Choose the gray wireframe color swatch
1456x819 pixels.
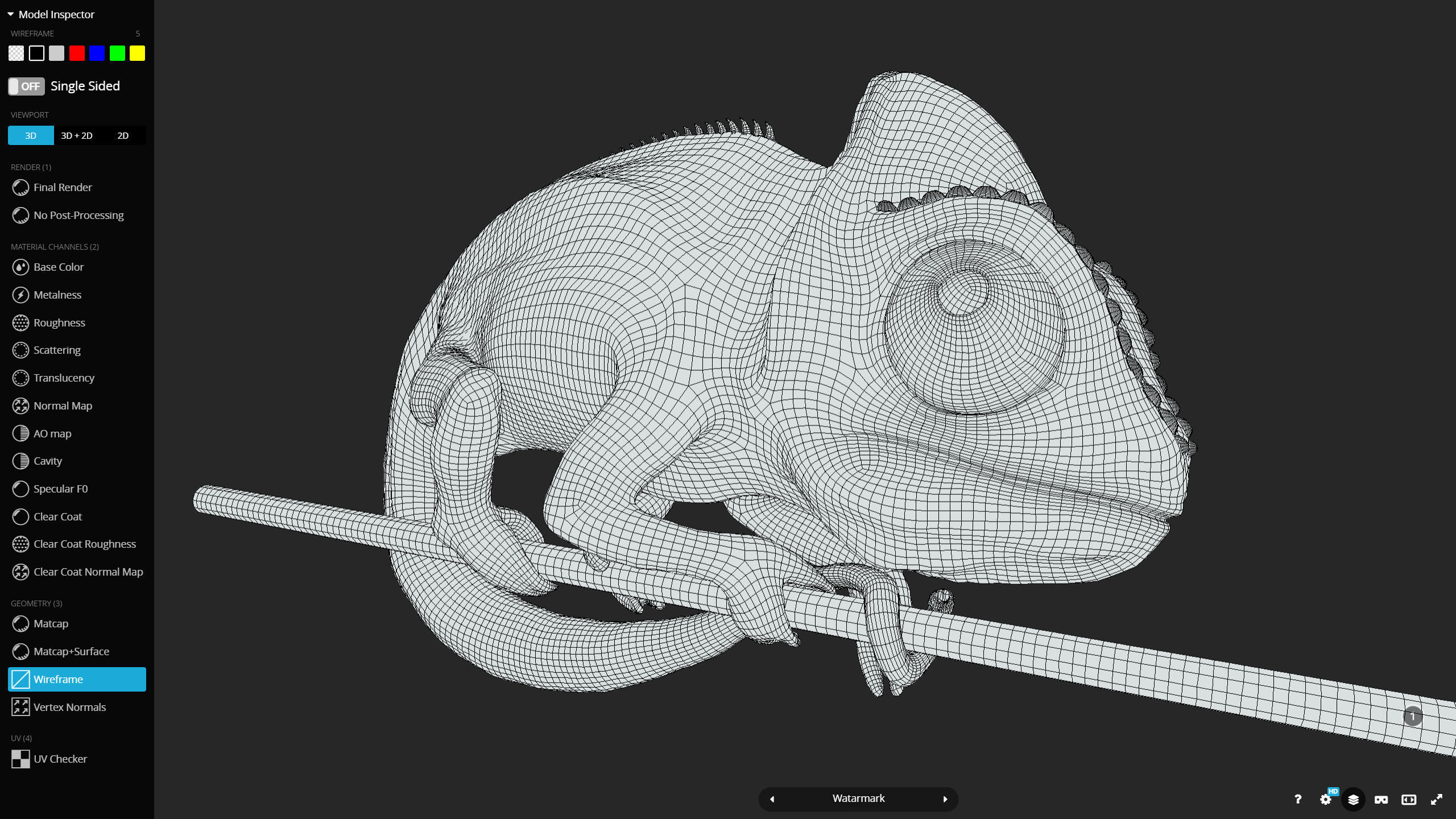click(x=57, y=53)
